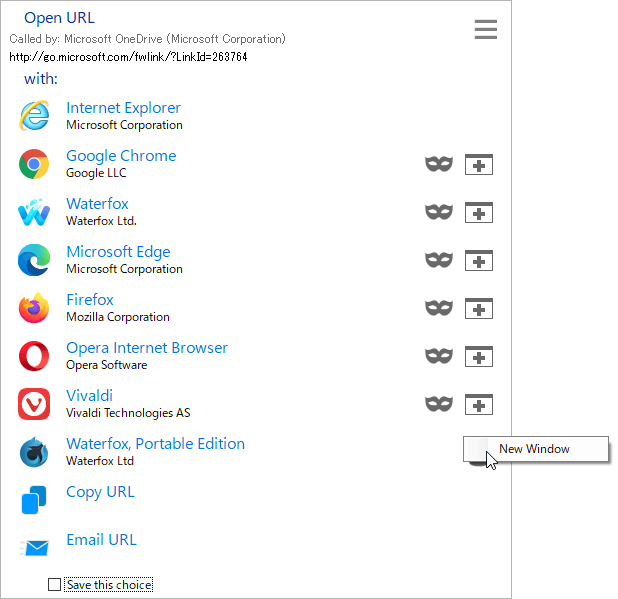Viewport: 618px width, 599px height.
Task: Click the Internet Explorer logo icon
Action: 34,115
